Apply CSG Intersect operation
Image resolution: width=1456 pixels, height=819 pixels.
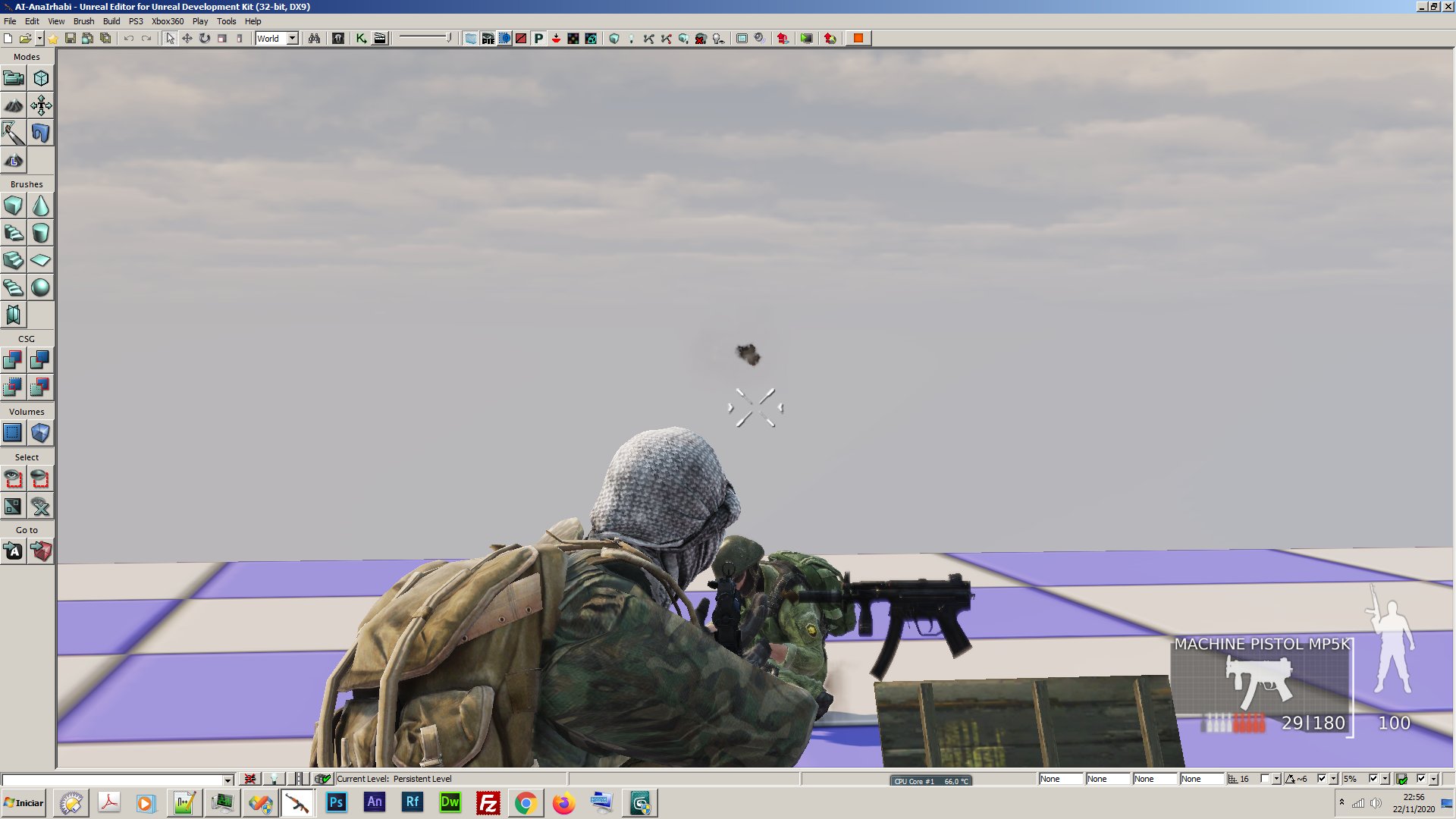click(x=14, y=388)
